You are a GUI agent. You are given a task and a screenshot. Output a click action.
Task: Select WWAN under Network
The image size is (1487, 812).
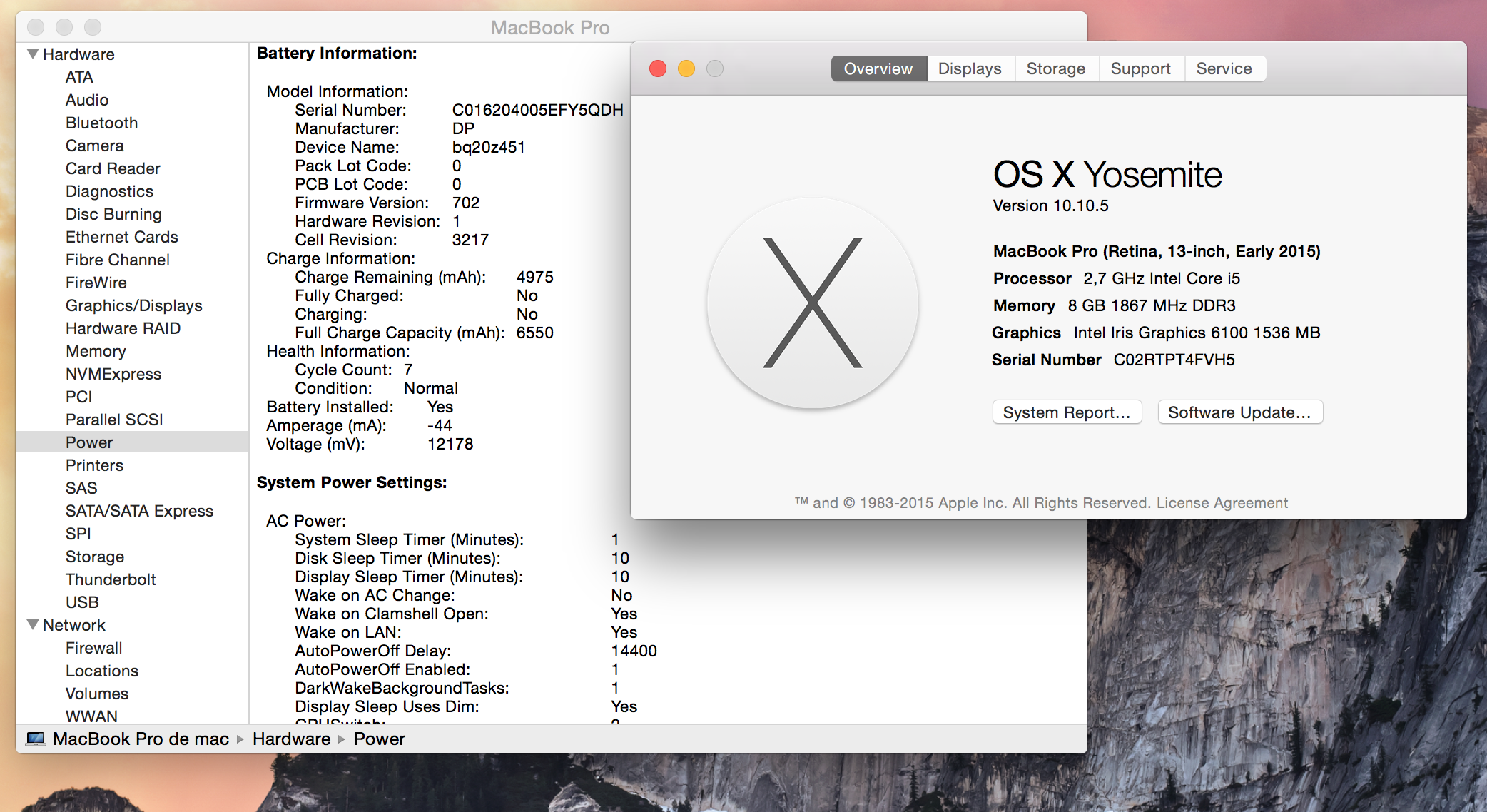click(x=91, y=716)
